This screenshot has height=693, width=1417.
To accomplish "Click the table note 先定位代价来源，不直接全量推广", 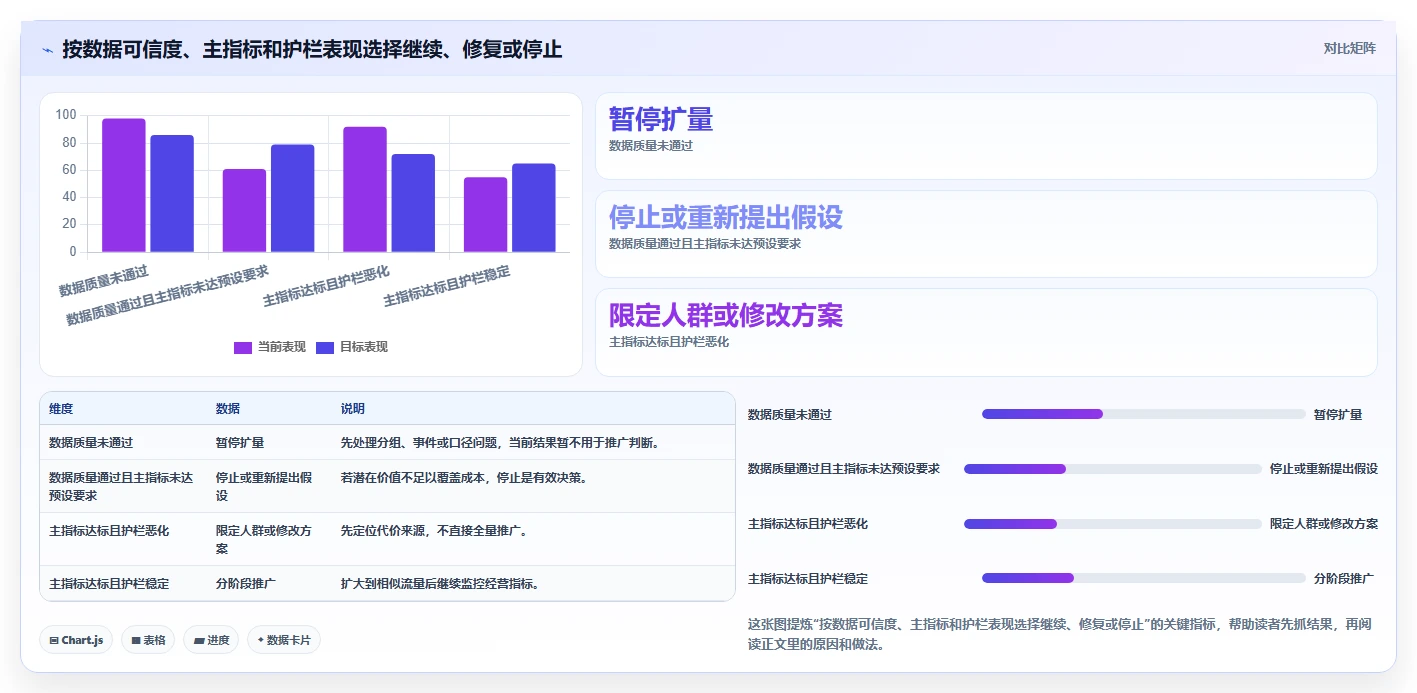I will pos(434,530).
